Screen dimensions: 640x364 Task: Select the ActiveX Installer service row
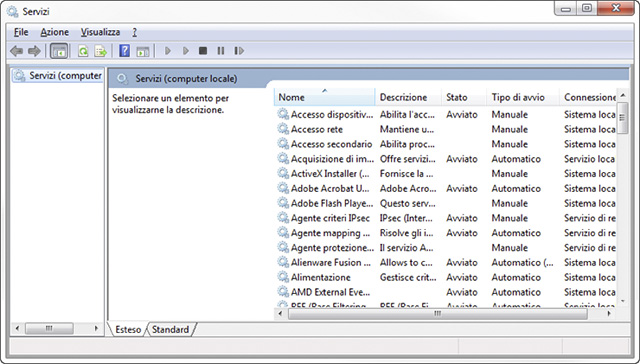[x=446, y=173]
